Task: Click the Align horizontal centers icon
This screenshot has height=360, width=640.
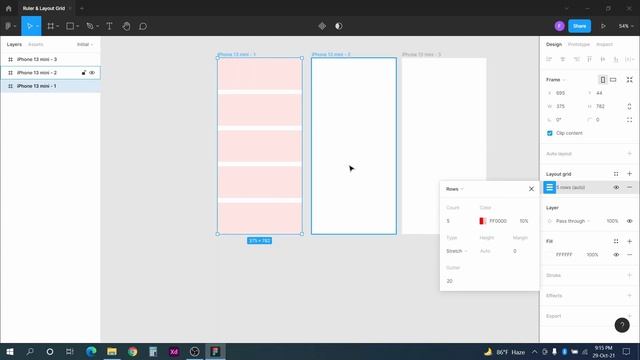Action: tap(562, 59)
